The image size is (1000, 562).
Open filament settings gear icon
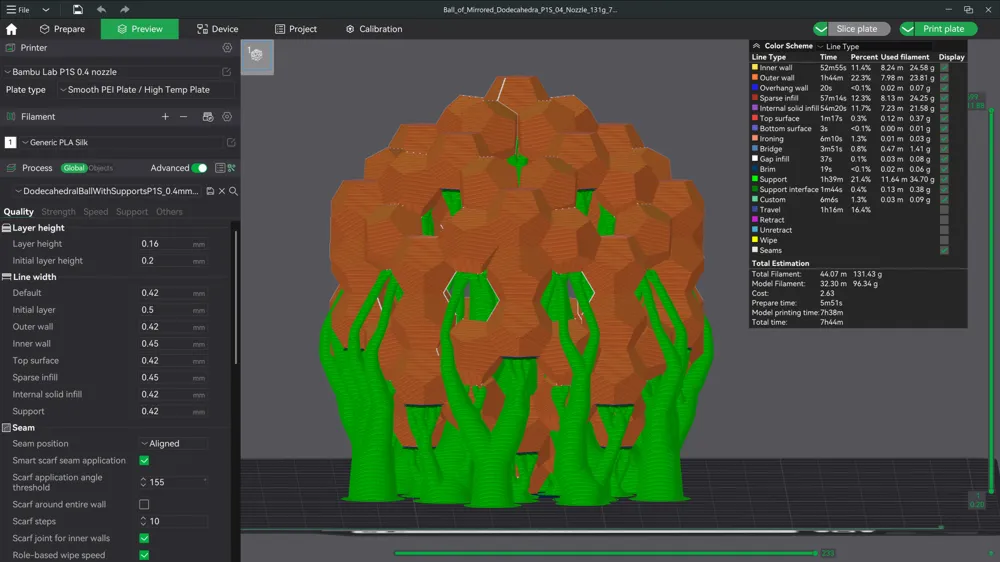[x=227, y=117]
